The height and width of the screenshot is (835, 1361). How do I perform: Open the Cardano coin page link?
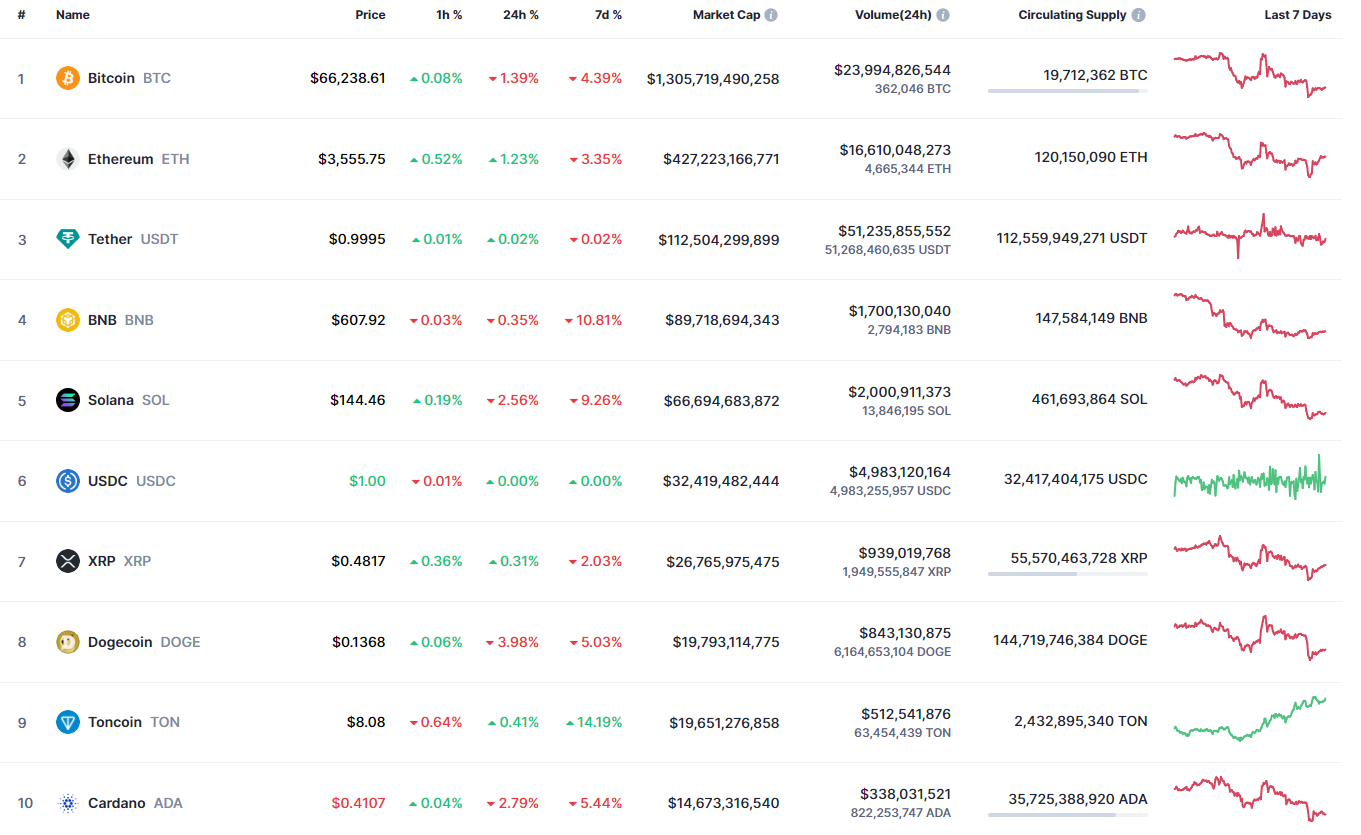(117, 803)
